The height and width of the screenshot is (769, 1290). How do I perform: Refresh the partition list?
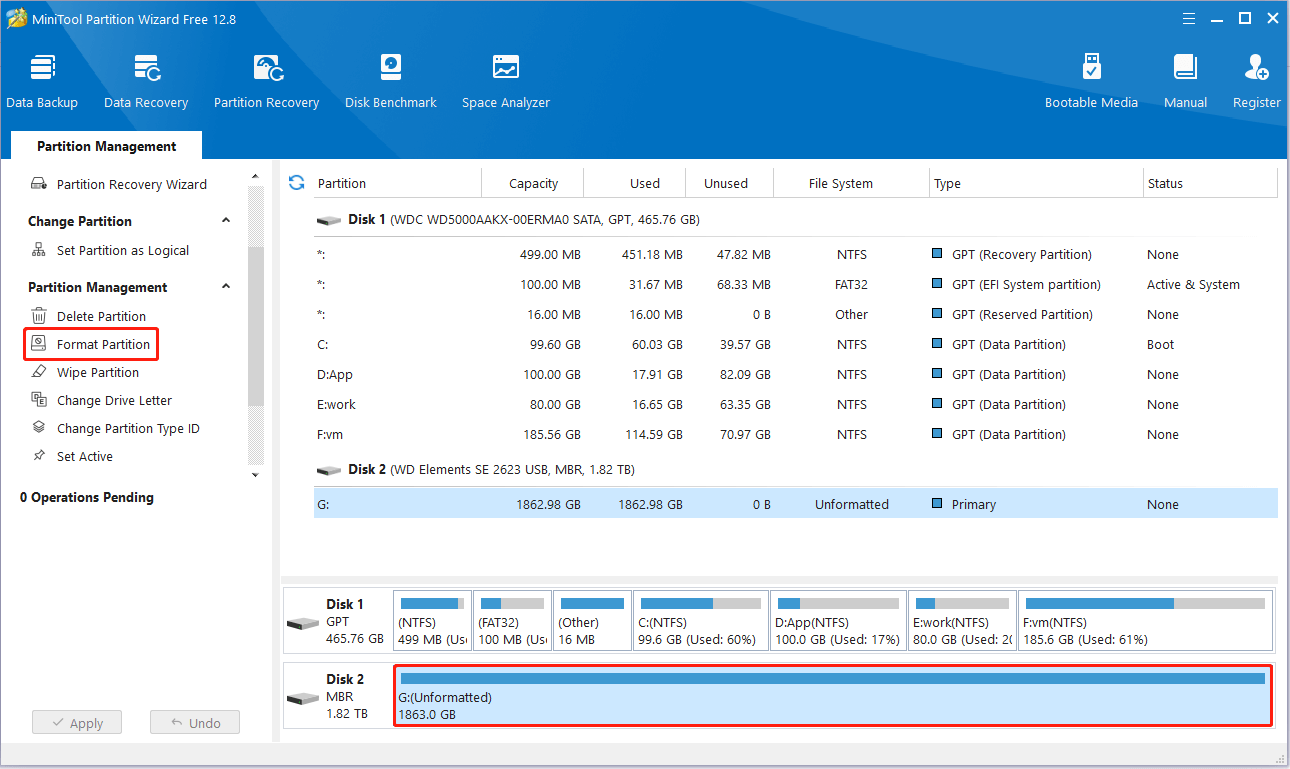click(296, 183)
